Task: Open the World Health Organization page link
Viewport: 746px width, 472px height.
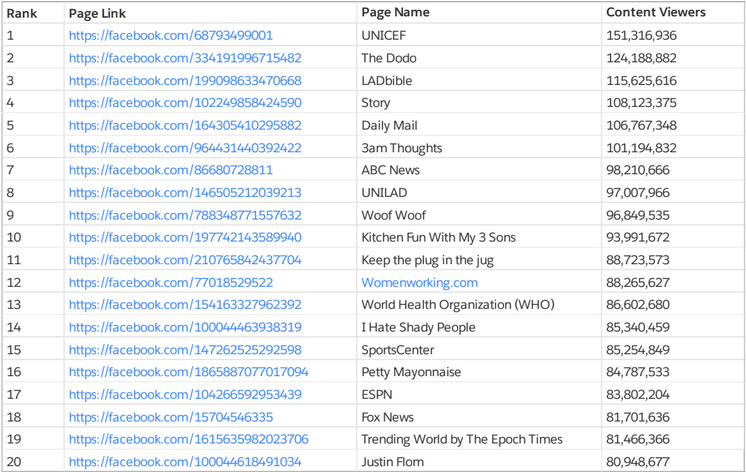Action: [x=184, y=304]
